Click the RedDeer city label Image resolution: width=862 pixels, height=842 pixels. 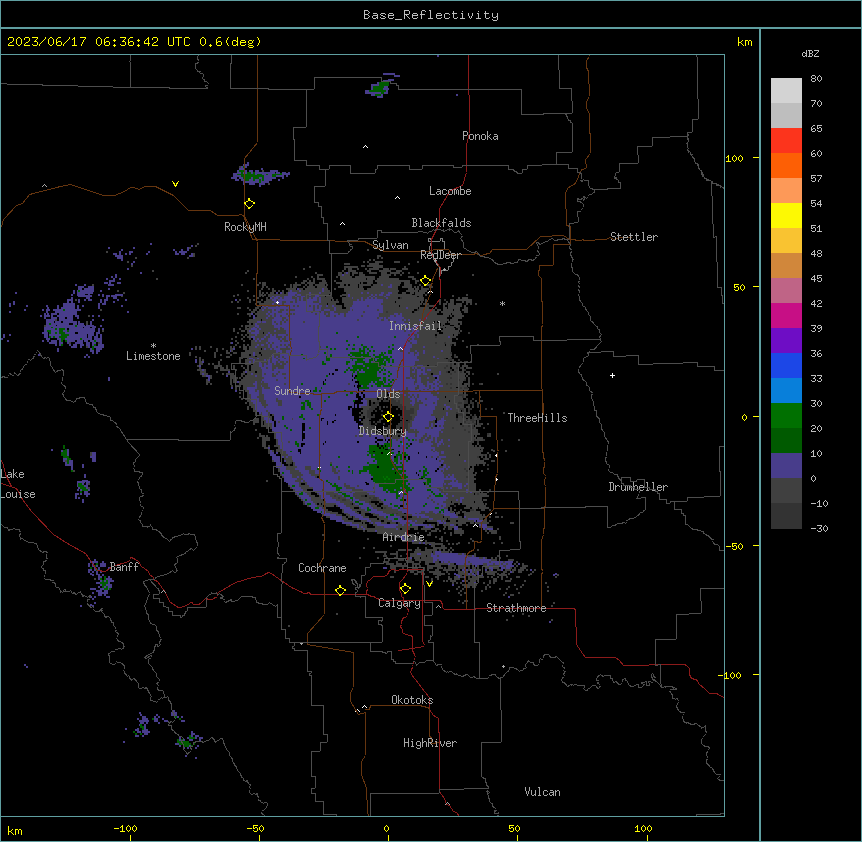coord(440,255)
